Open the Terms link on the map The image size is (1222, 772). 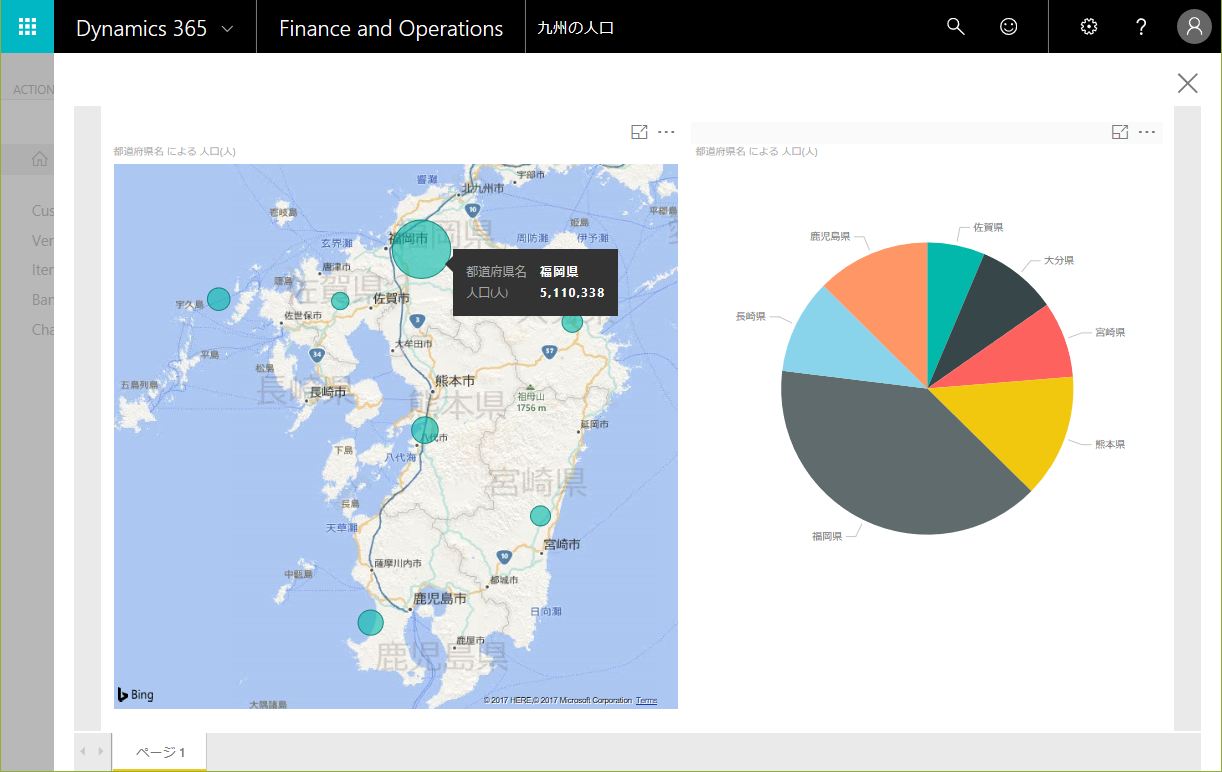click(646, 700)
